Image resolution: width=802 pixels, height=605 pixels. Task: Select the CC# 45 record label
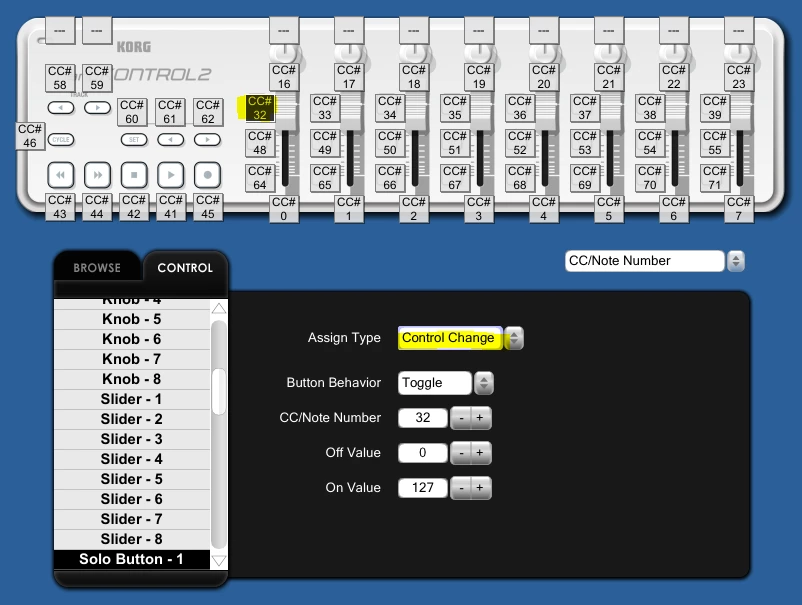pos(208,207)
